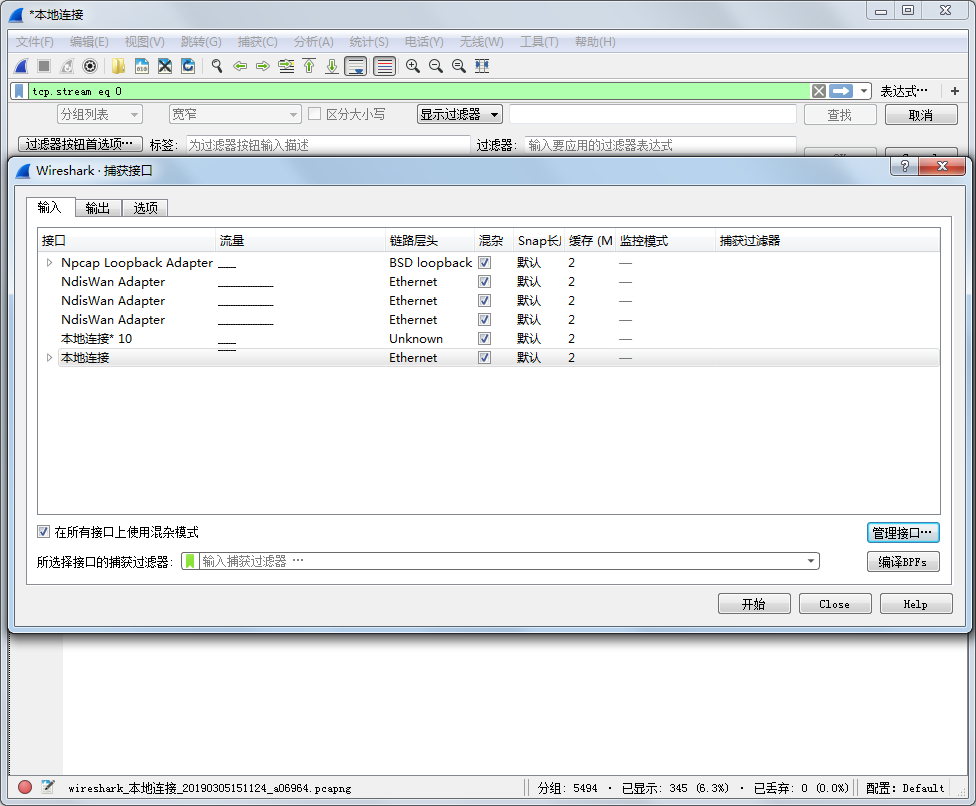976x806 pixels.
Task: Open a capture file with folder icon
Action: pyautogui.click(x=118, y=66)
